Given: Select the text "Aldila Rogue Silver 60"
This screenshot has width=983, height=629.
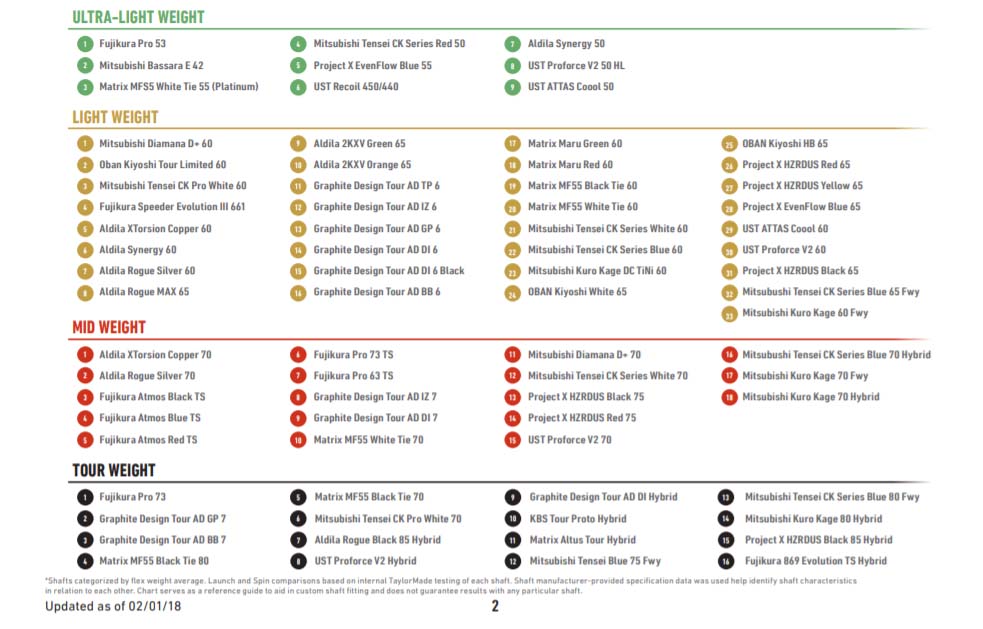Looking at the screenshot, I should (147, 271).
